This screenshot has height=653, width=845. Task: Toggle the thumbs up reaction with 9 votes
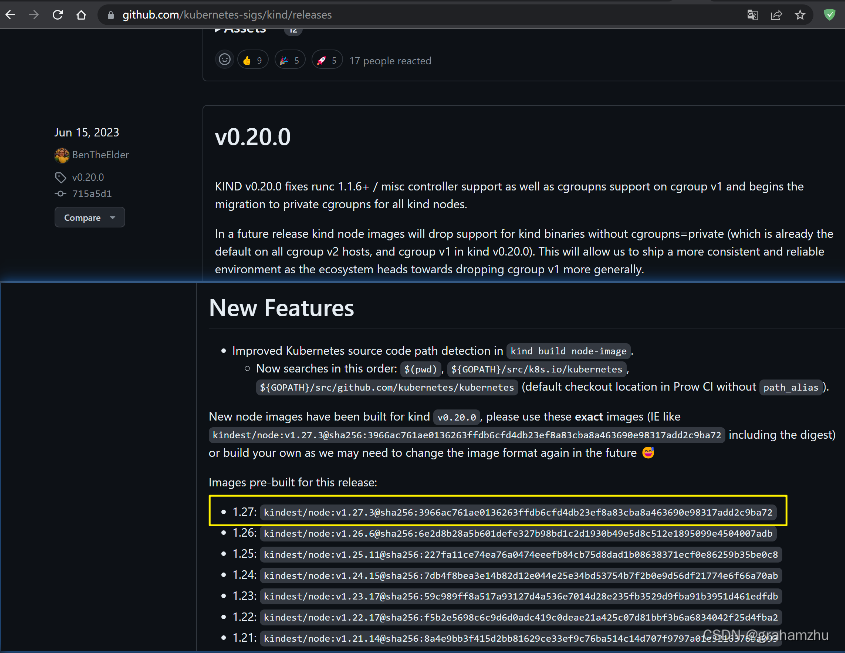pos(253,60)
